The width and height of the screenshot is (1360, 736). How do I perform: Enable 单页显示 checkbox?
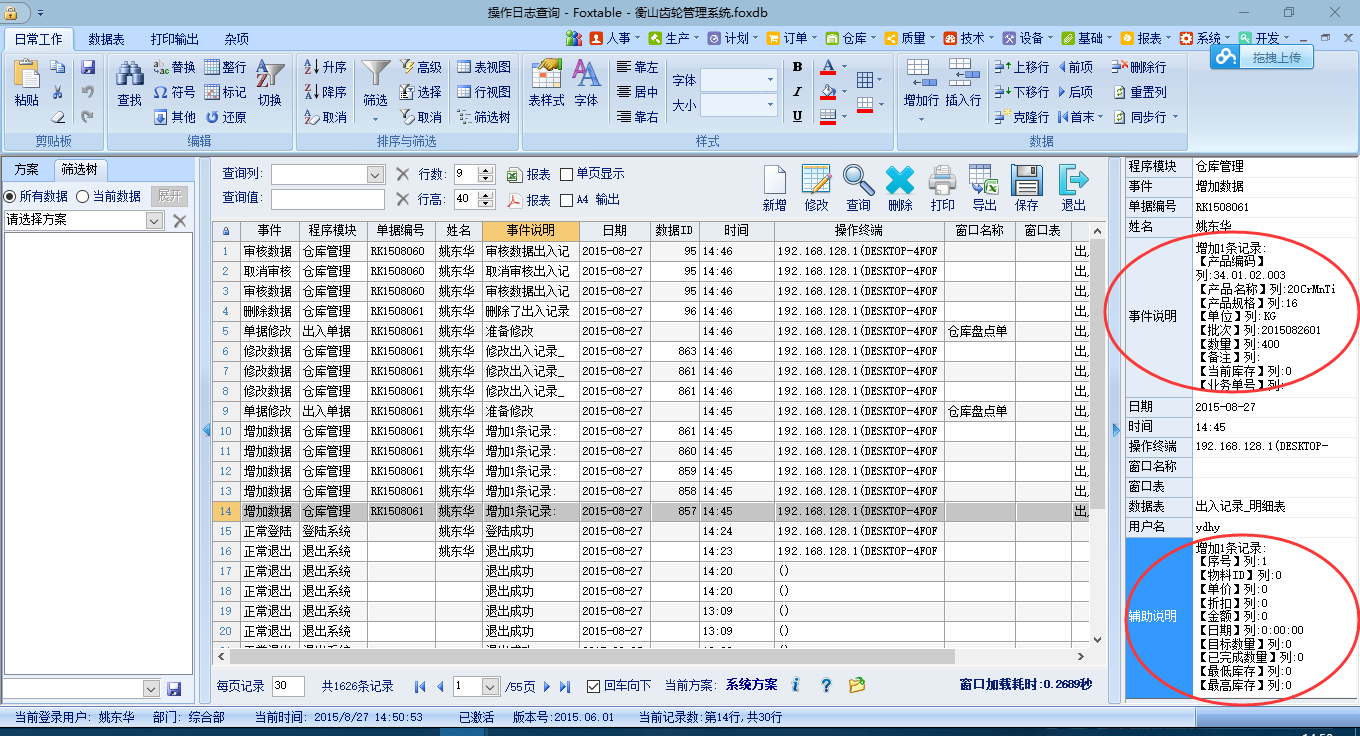click(567, 174)
